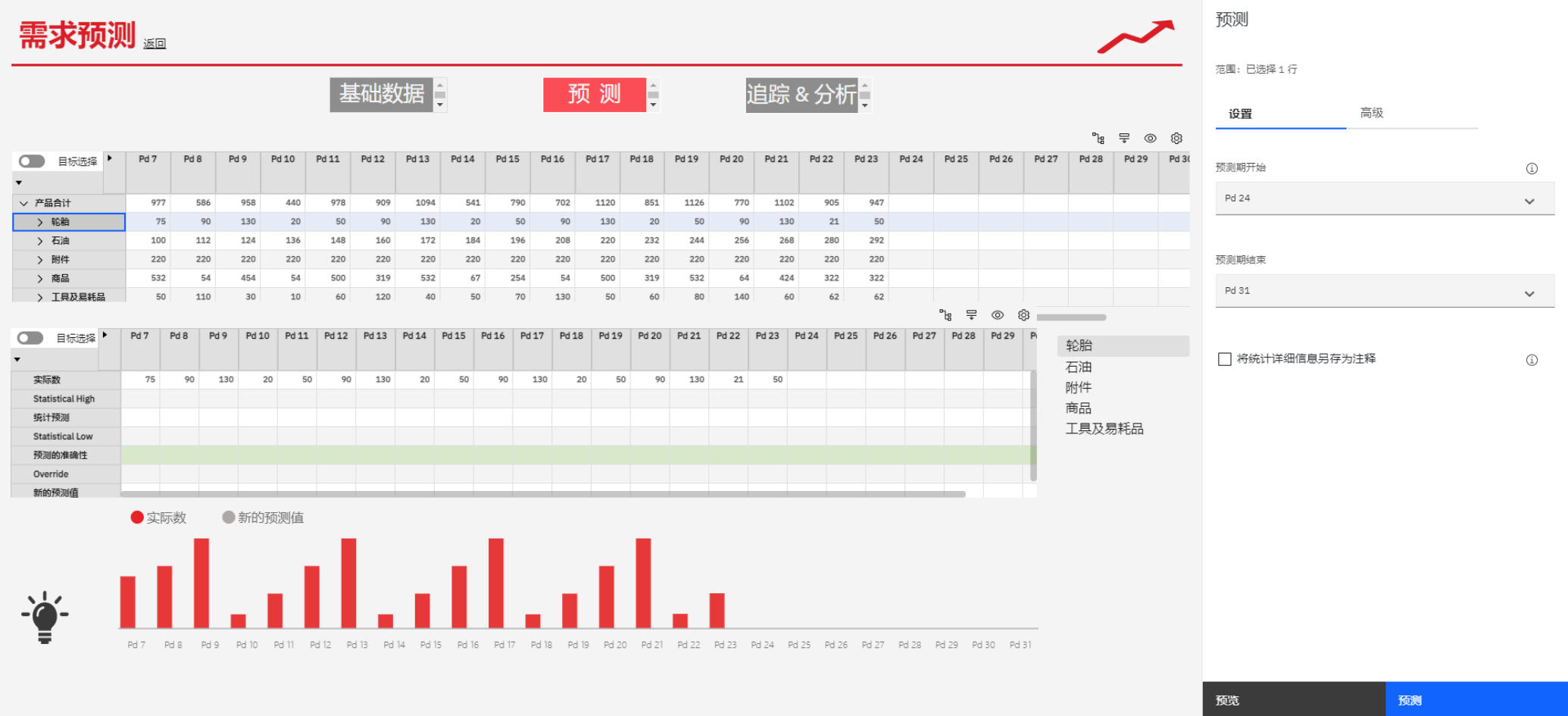Toggle the 目标选择 switch in the top grid
Viewport: 1568px width, 716px height.
point(32,161)
